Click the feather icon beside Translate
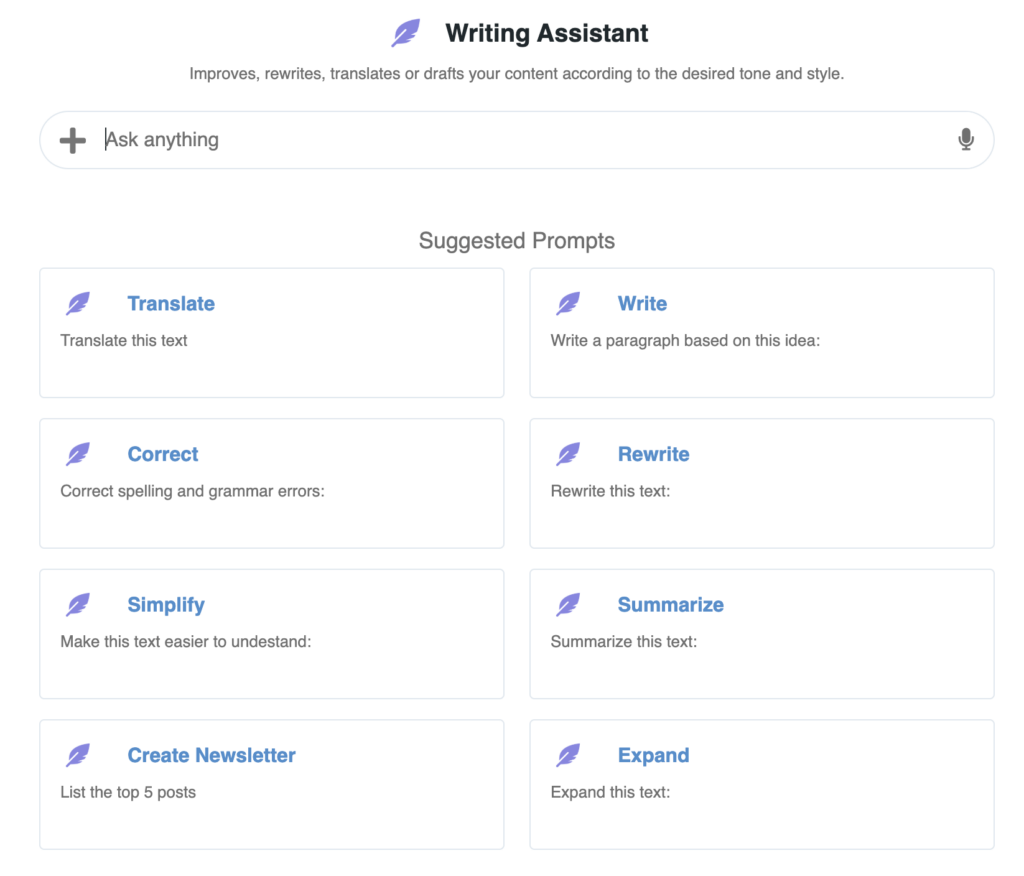The width and height of the screenshot is (1024, 876). coord(78,304)
